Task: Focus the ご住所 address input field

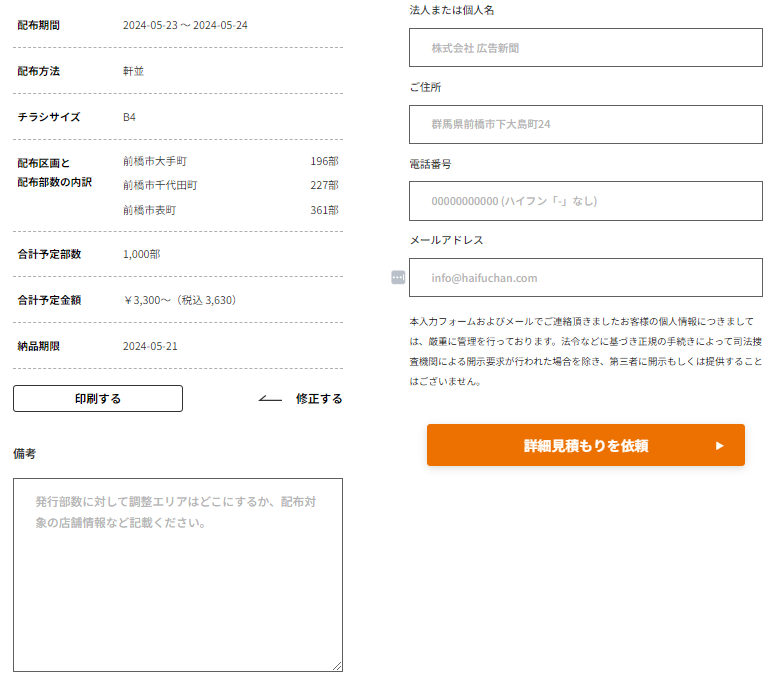Action: click(585, 124)
